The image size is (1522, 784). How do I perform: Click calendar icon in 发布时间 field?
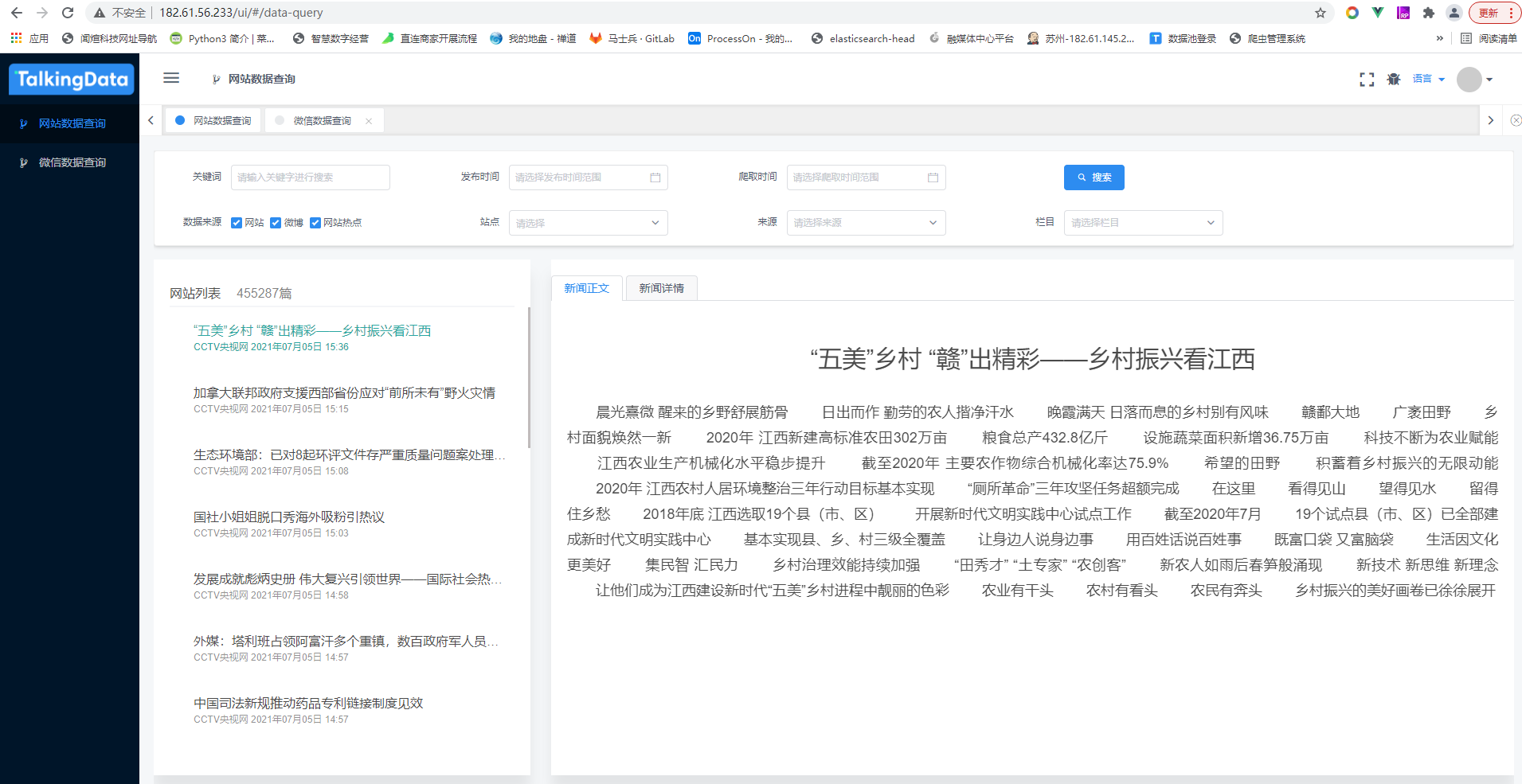[x=655, y=177]
